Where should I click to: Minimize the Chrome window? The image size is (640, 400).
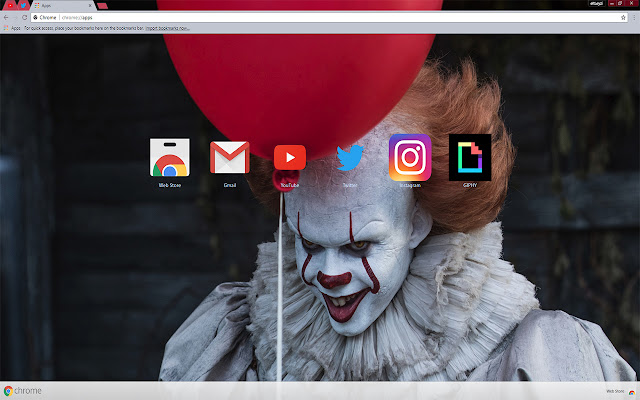coord(612,3)
